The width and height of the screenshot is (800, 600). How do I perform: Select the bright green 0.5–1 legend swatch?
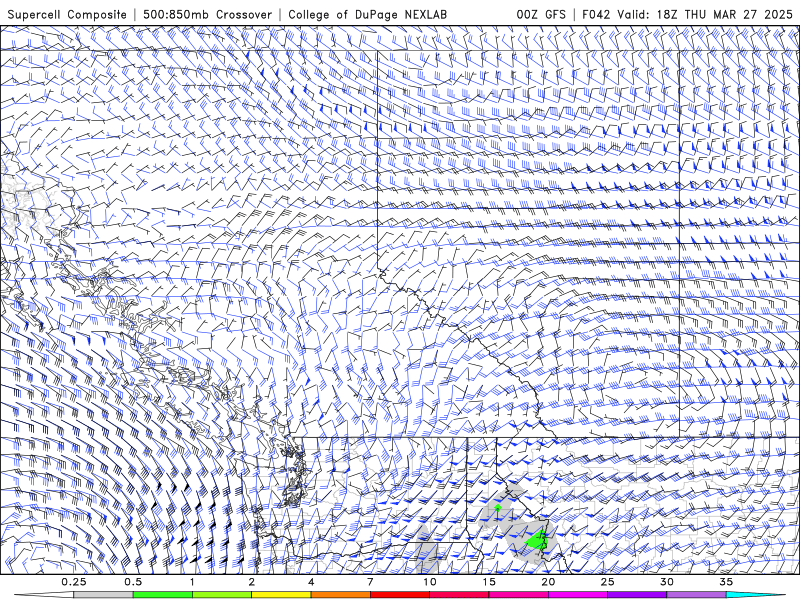tap(162, 595)
